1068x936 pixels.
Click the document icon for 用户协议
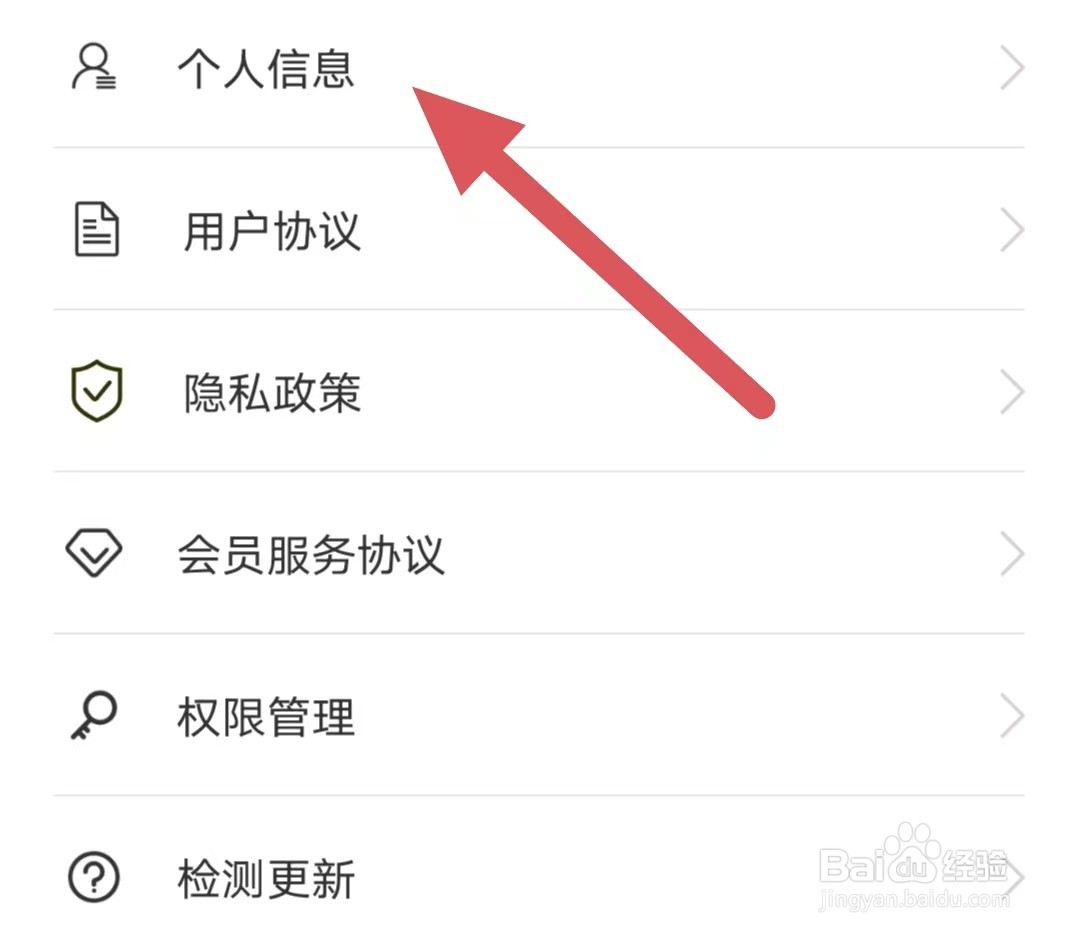pos(96,229)
